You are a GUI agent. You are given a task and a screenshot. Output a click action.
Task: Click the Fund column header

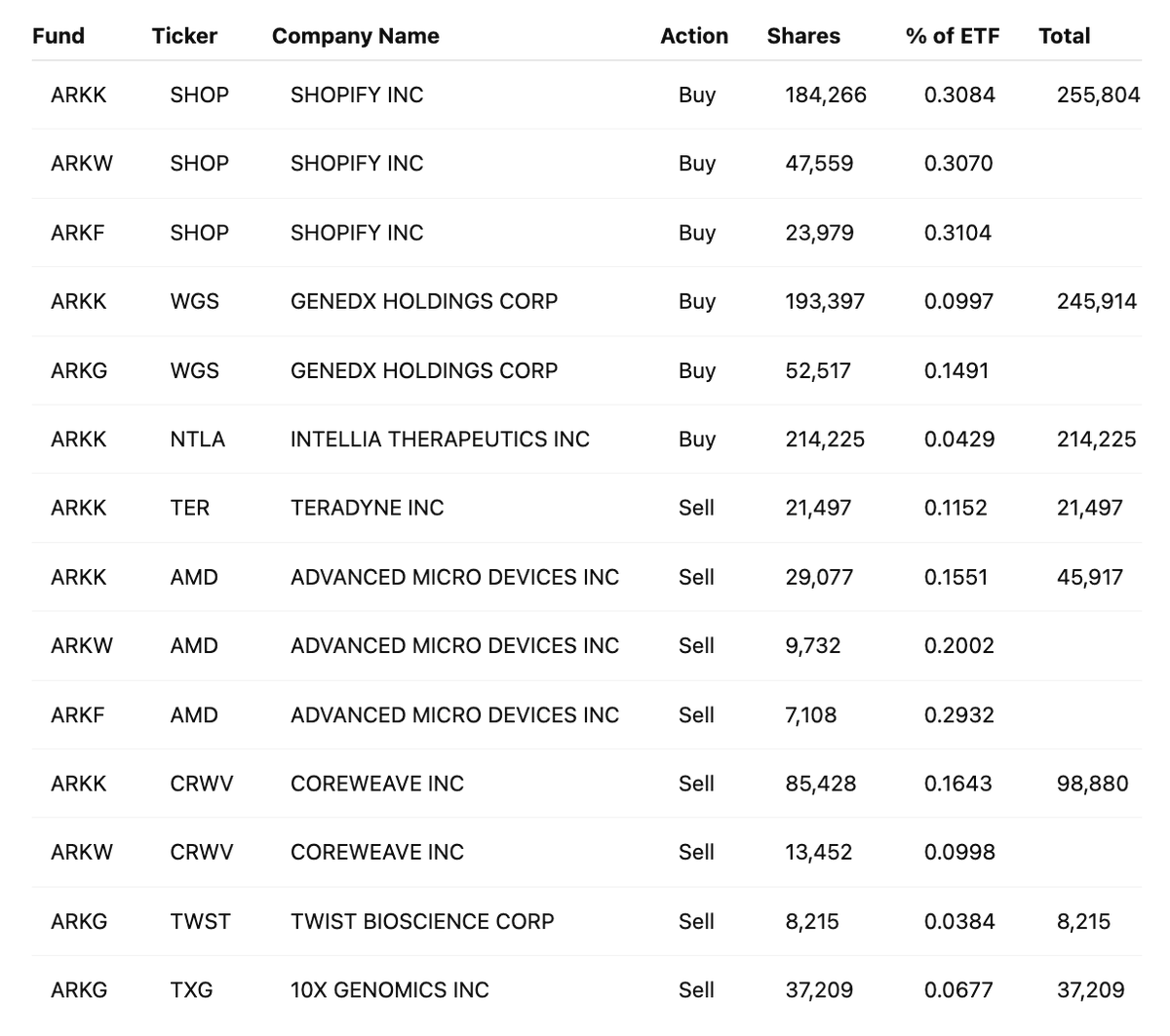(x=58, y=36)
